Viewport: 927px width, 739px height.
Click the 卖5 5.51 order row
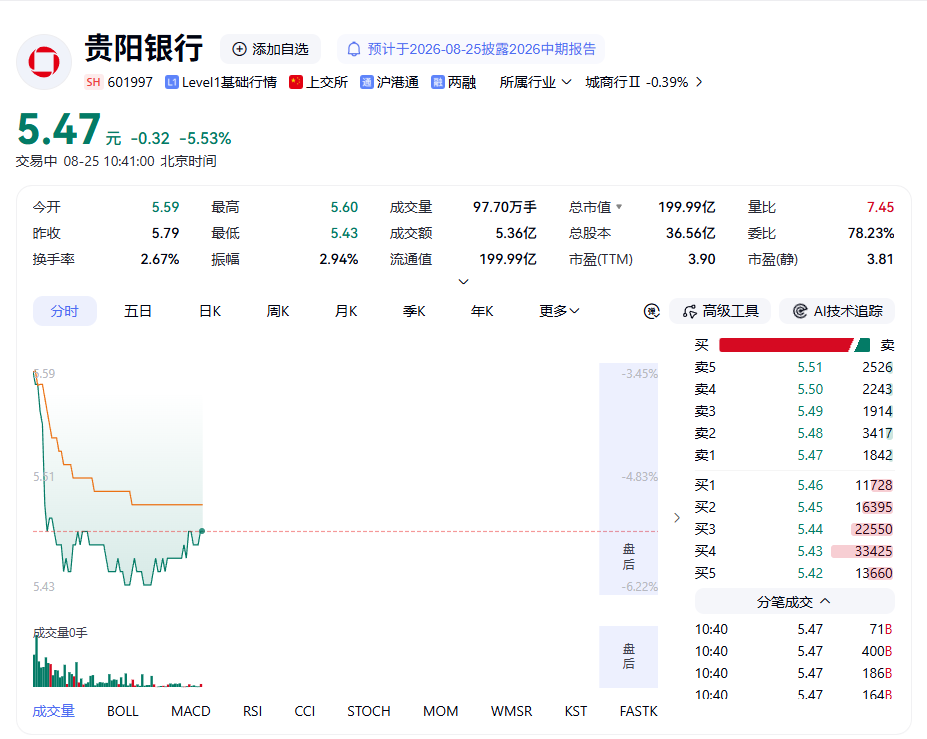794,368
